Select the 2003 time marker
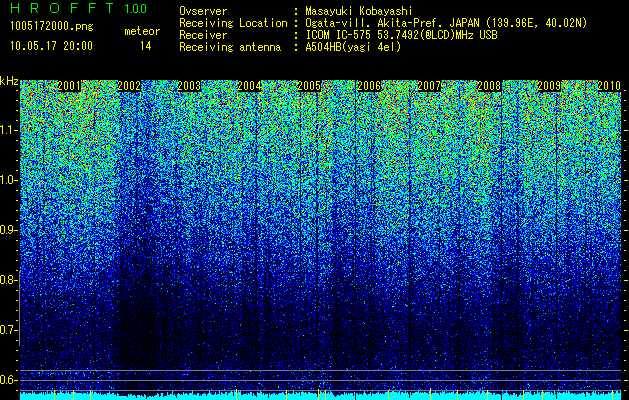Screen dimensions: 629x400 pyautogui.click(x=189, y=86)
